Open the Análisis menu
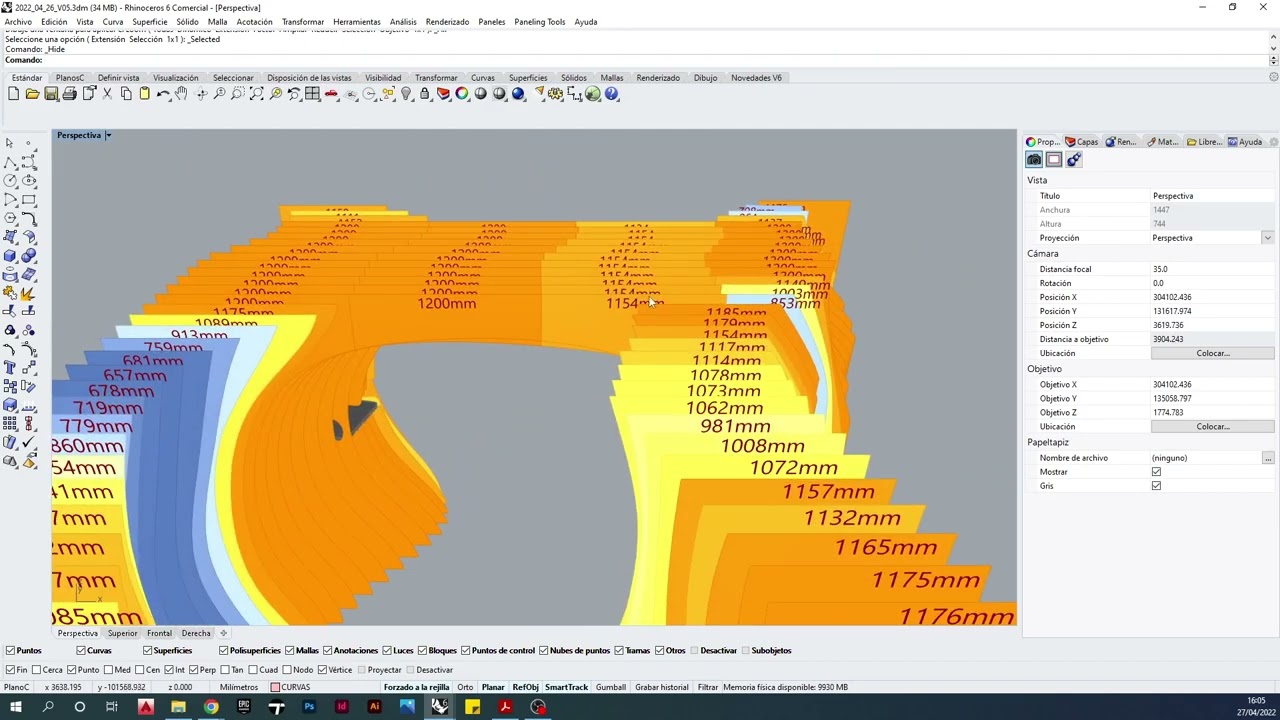The width and height of the screenshot is (1280, 720). 403,22
